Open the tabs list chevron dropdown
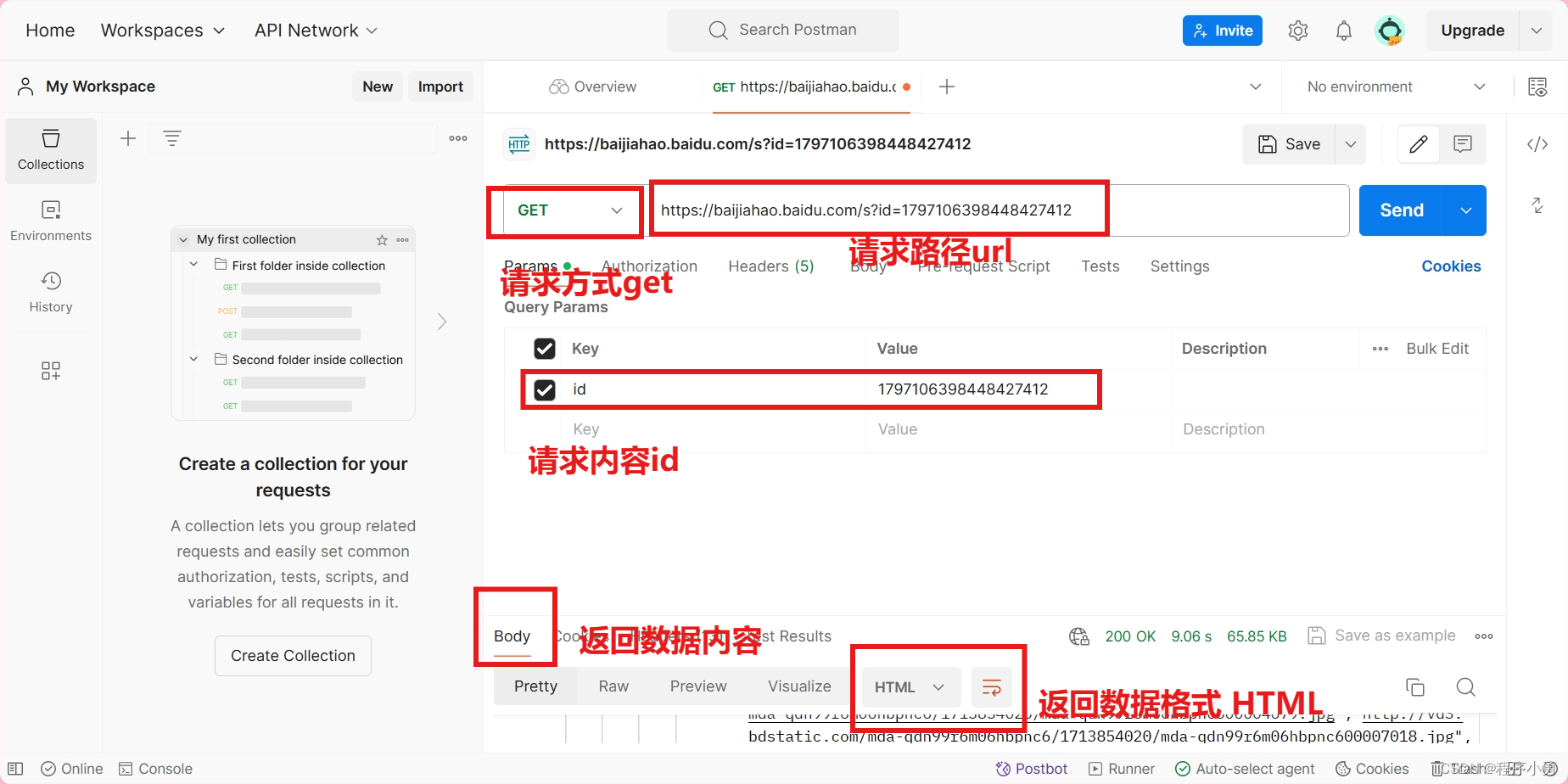 1256,87
